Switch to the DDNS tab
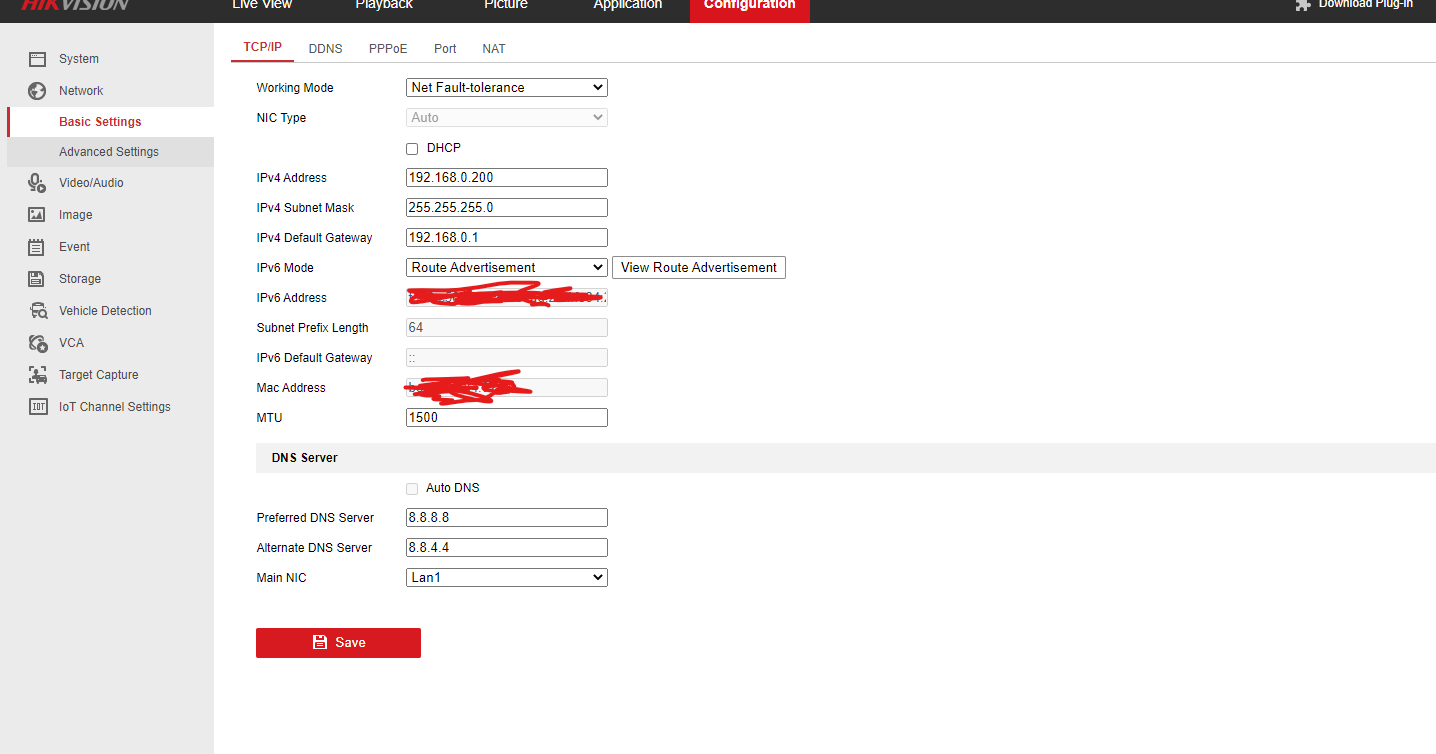 (325, 48)
